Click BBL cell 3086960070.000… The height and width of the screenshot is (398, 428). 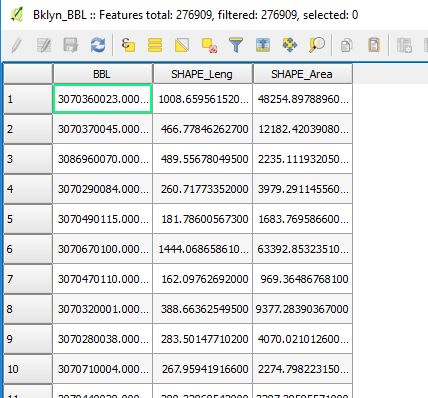103,159
